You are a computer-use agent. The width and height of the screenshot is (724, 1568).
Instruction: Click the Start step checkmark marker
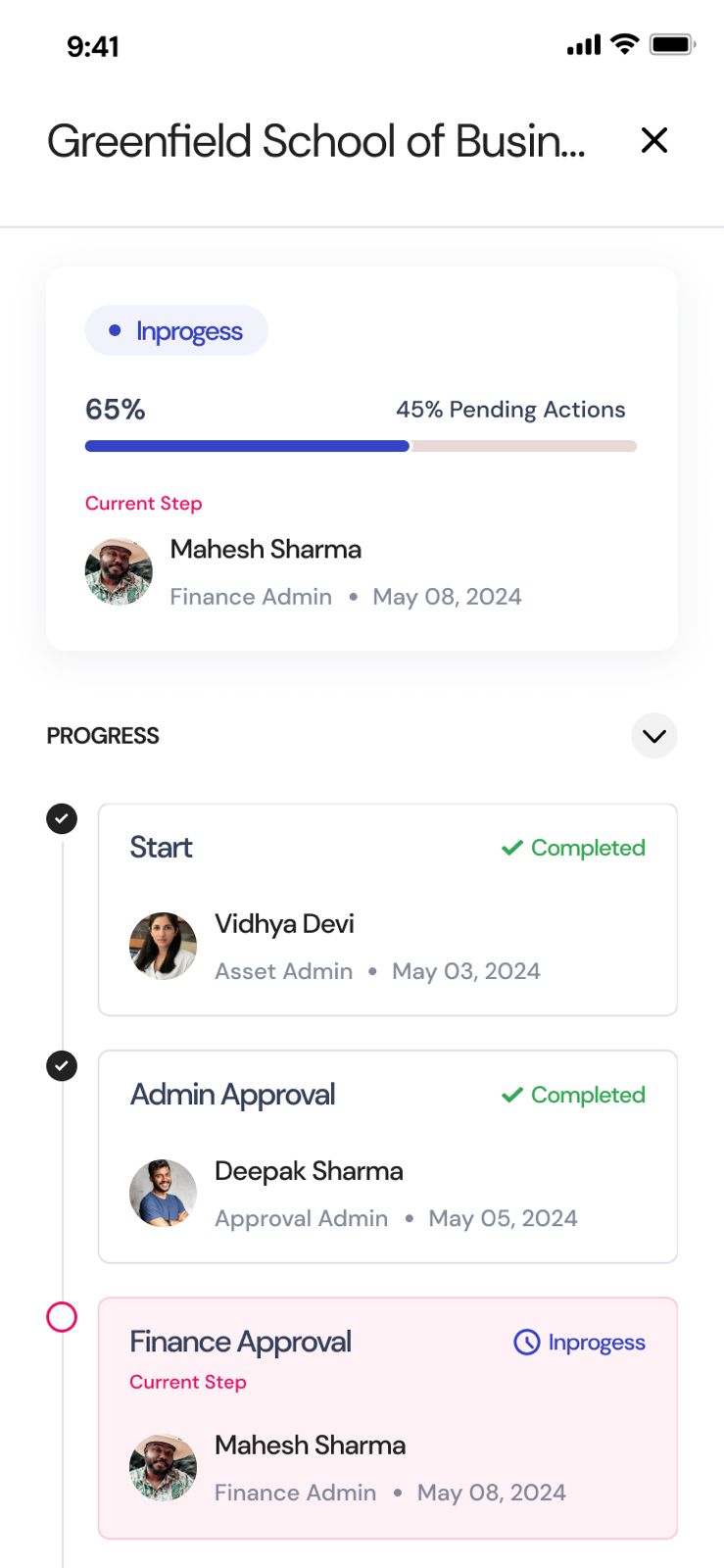coord(62,818)
